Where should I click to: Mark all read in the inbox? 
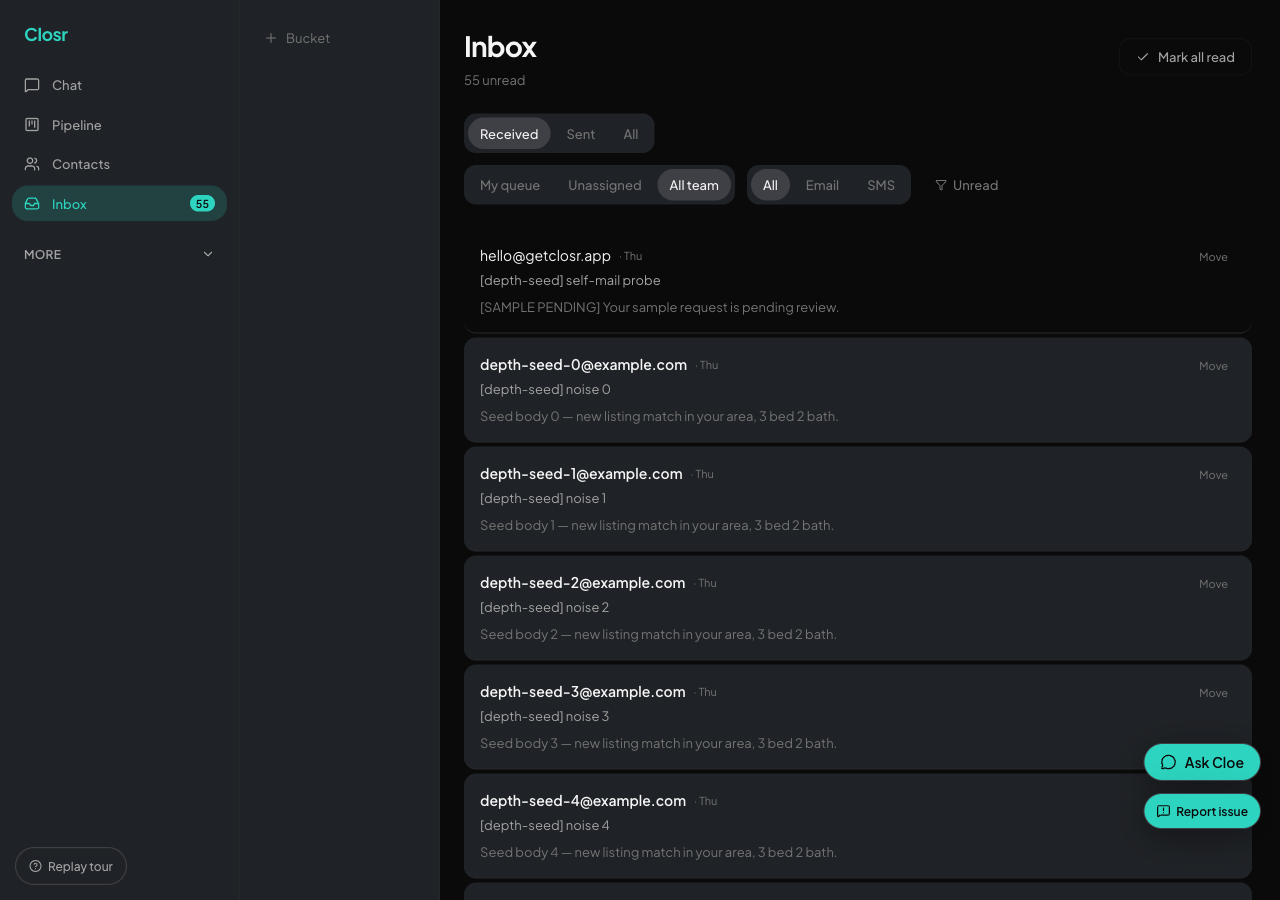click(x=1185, y=57)
